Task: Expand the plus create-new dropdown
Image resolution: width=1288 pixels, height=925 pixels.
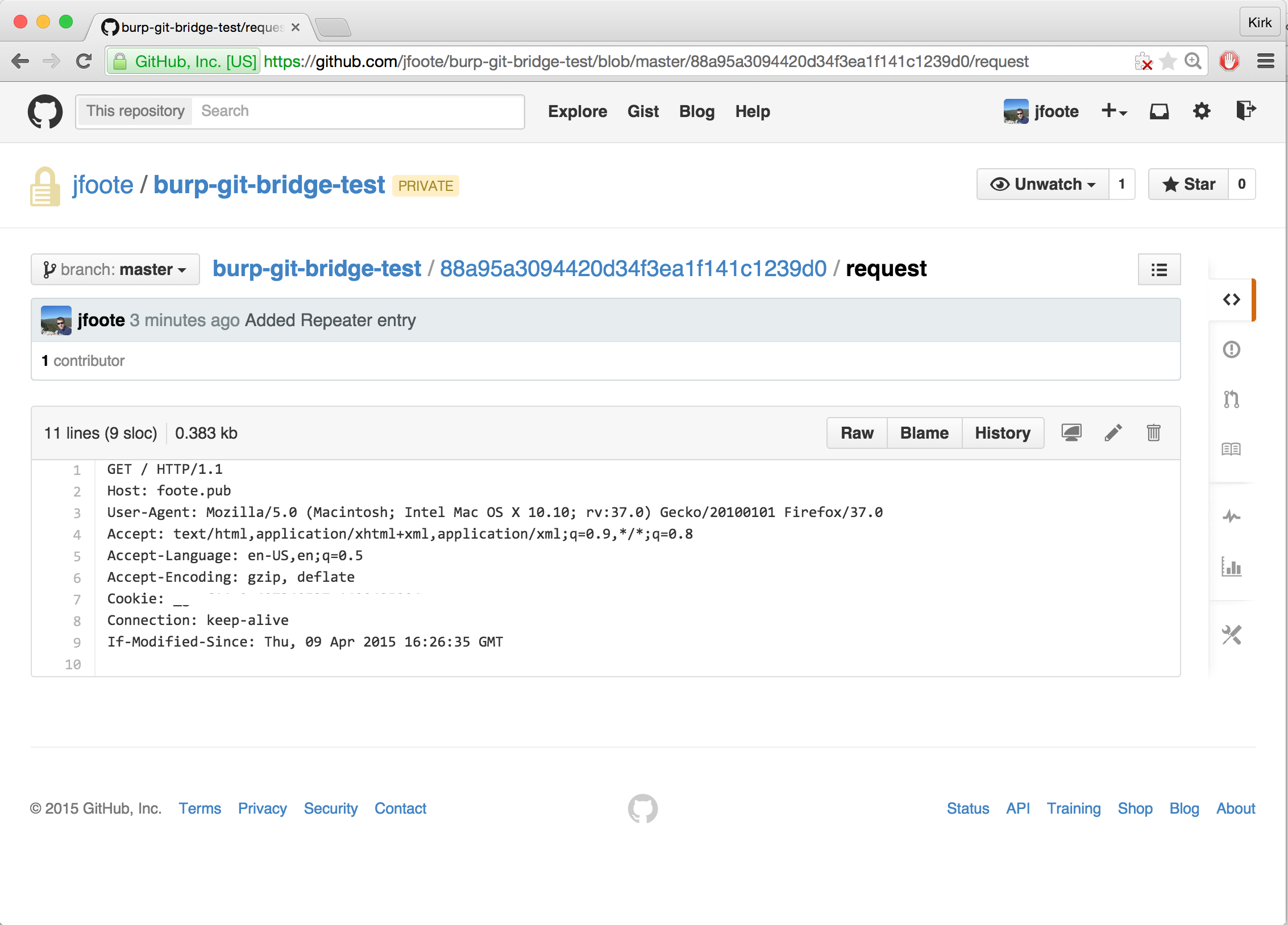Action: click(1114, 111)
